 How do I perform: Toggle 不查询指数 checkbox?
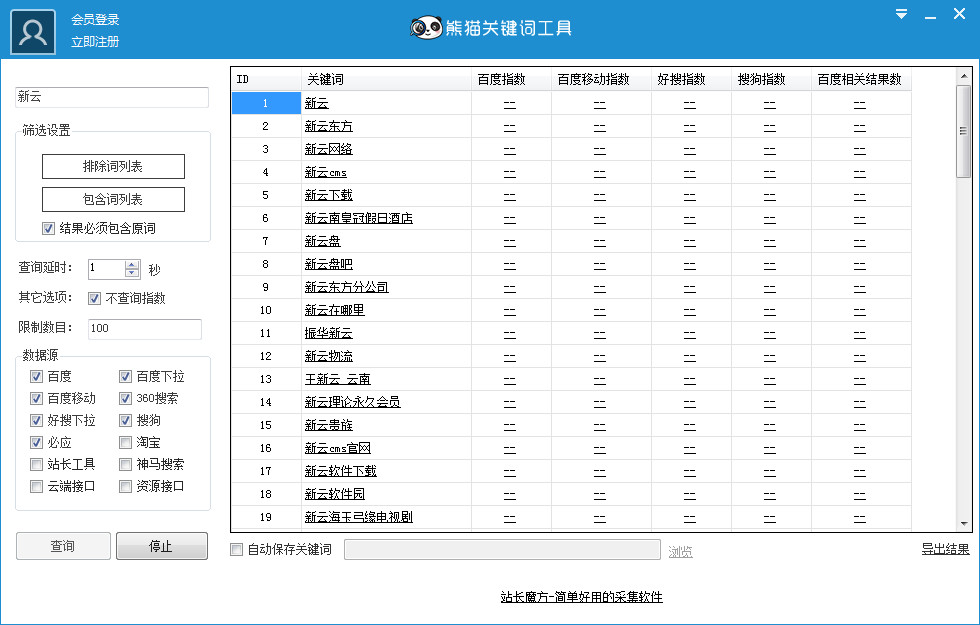pyautogui.click(x=94, y=299)
